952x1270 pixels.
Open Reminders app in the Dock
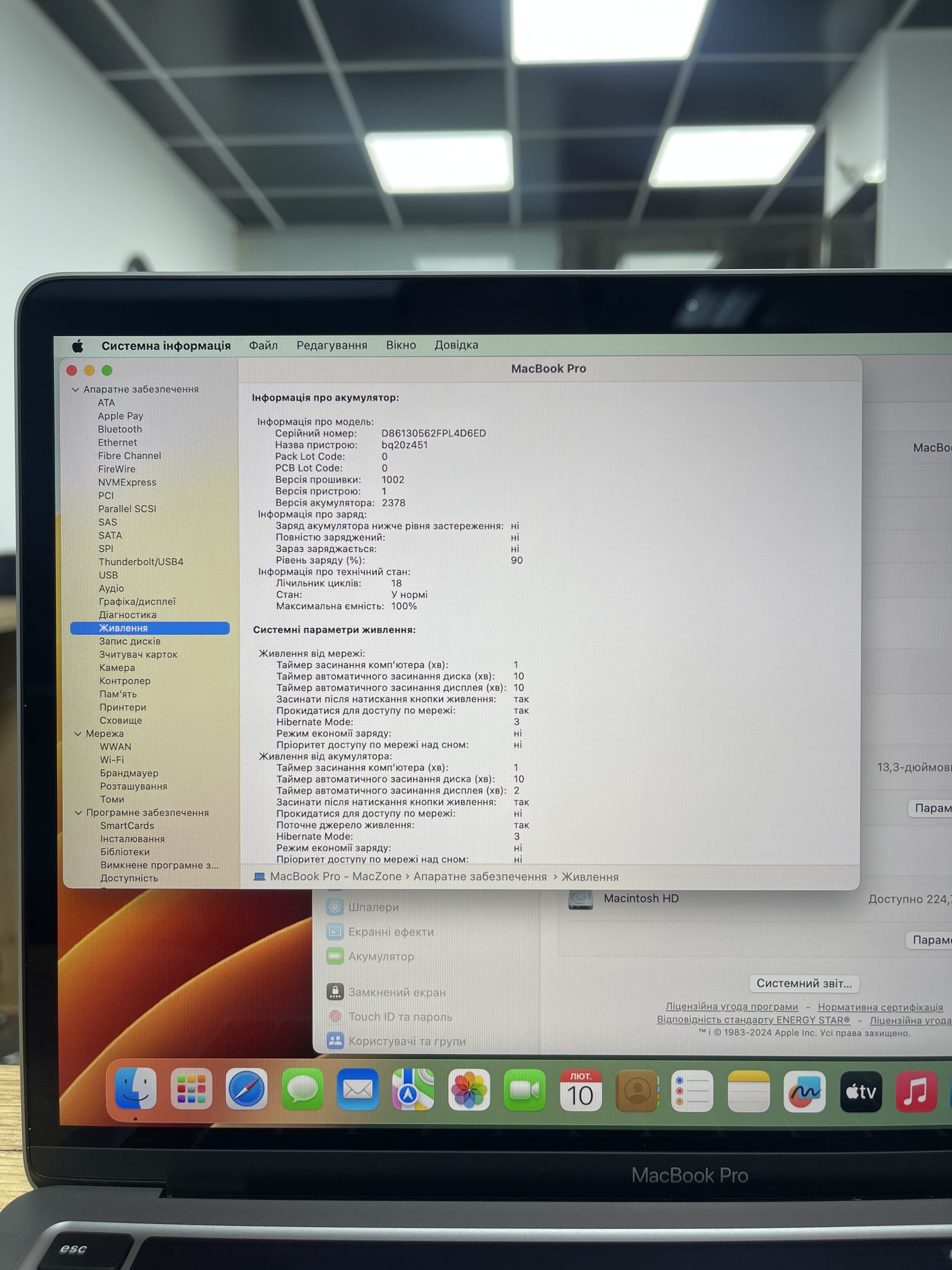pos(692,1091)
